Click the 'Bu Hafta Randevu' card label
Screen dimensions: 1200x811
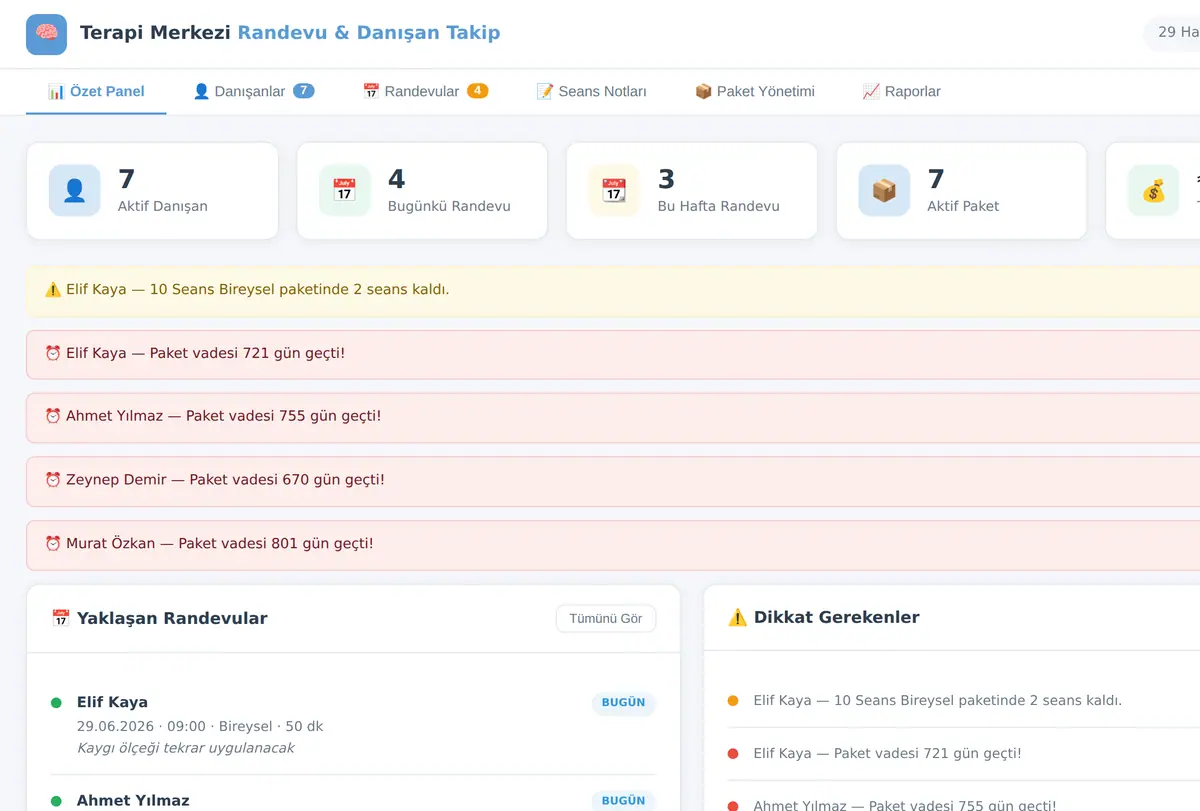[x=719, y=207]
